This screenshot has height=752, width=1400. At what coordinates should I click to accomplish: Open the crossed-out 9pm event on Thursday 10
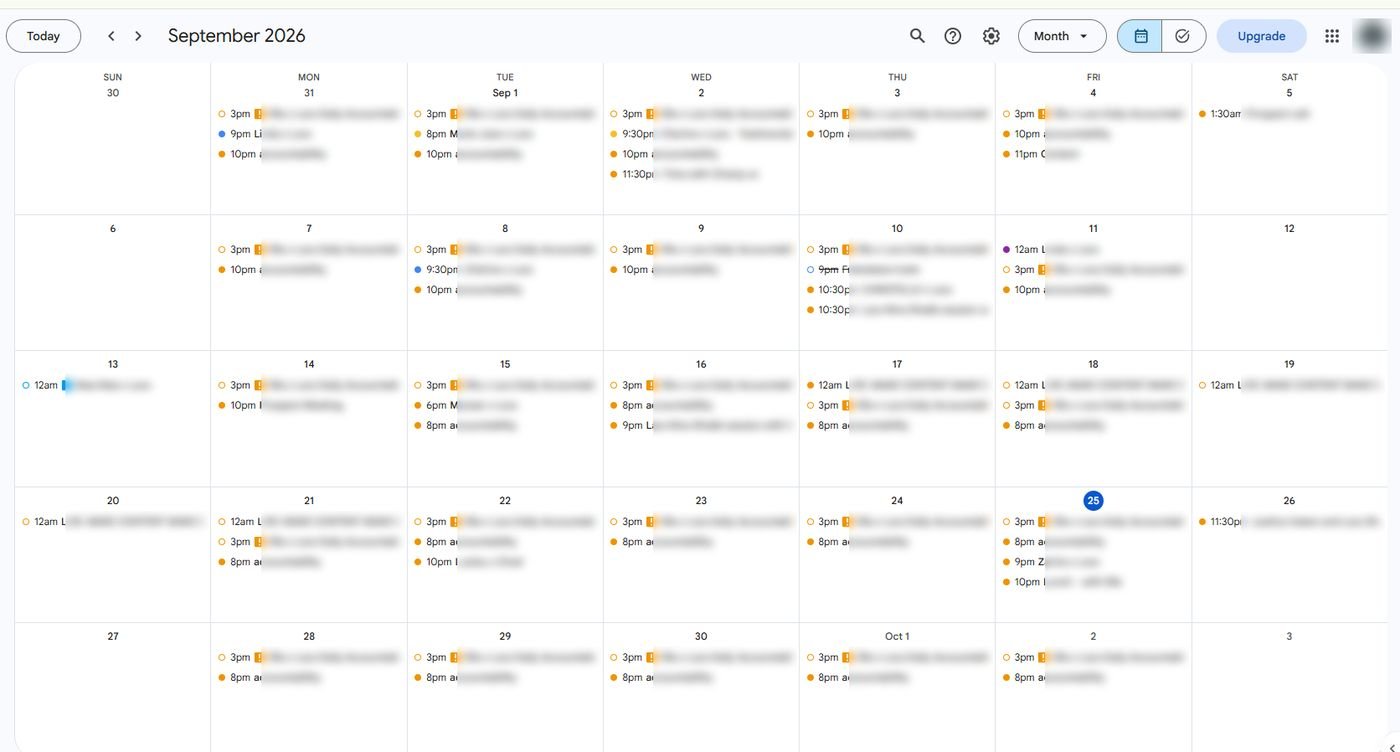tap(896, 270)
